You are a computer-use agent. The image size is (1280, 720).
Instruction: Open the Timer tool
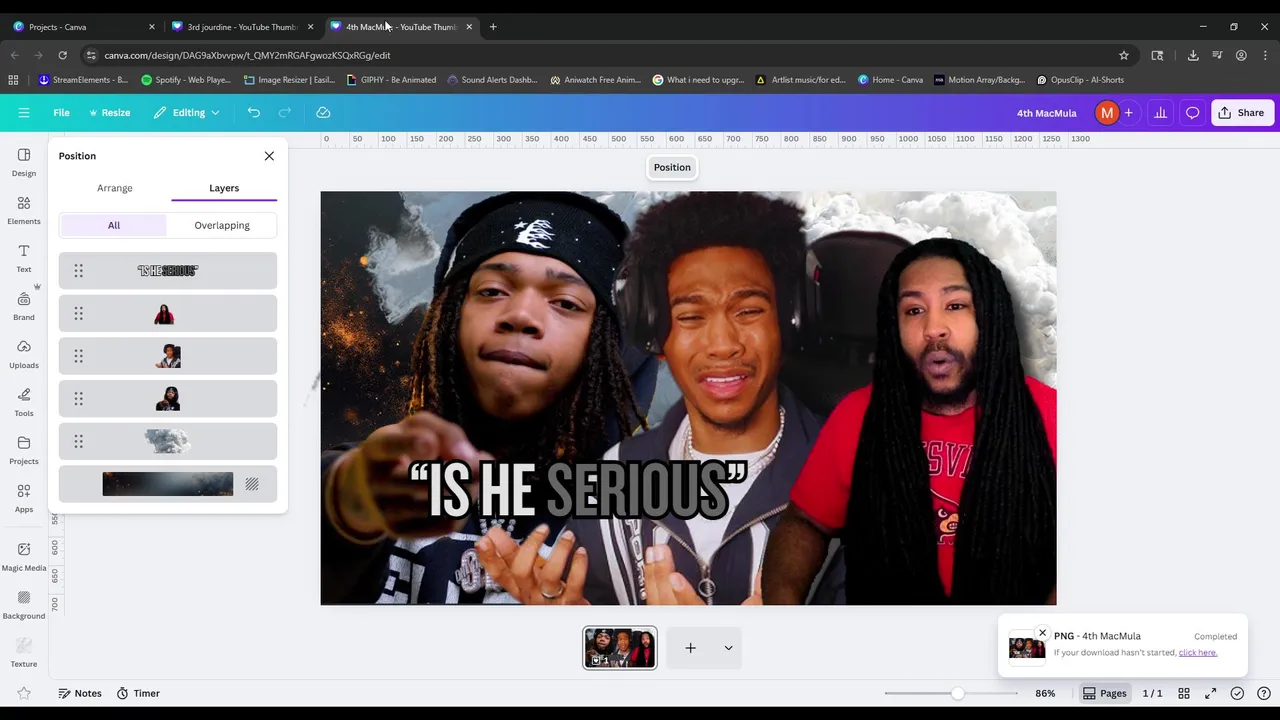pos(138,693)
